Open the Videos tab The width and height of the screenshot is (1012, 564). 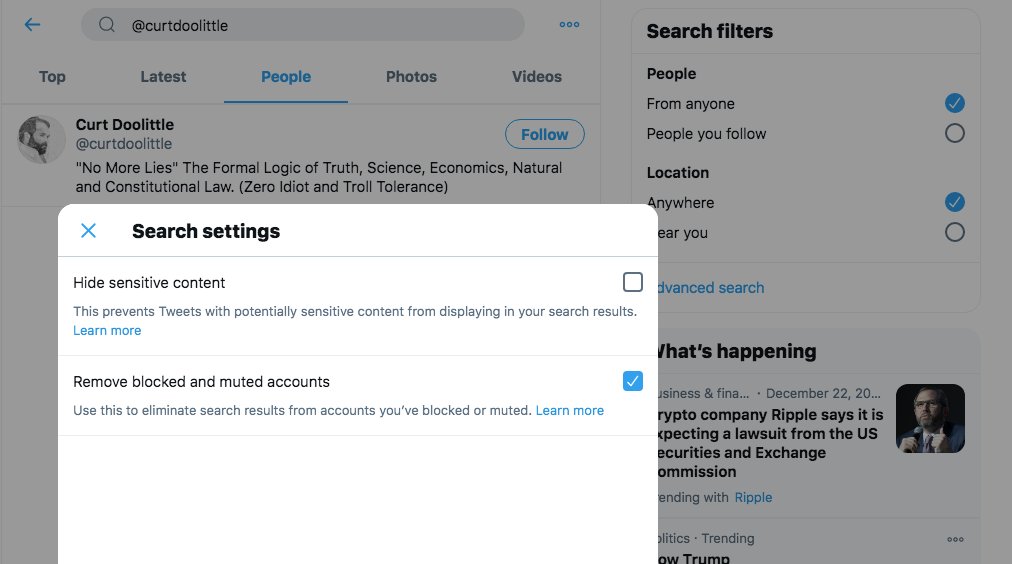tap(537, 77)
